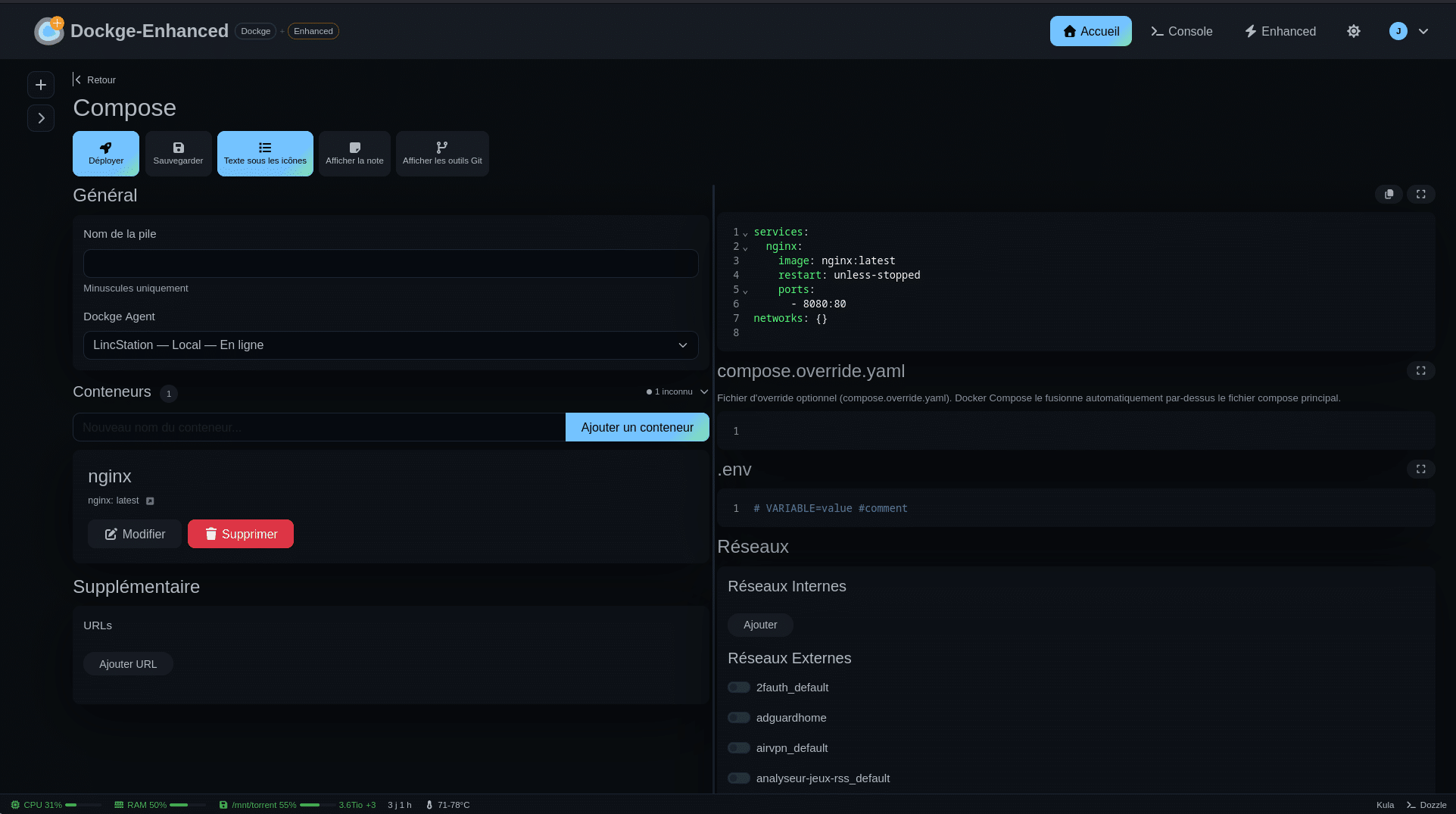Focus the Nom de la pile input field
The width and height of the screenshot is (1456, 814).
391,264
